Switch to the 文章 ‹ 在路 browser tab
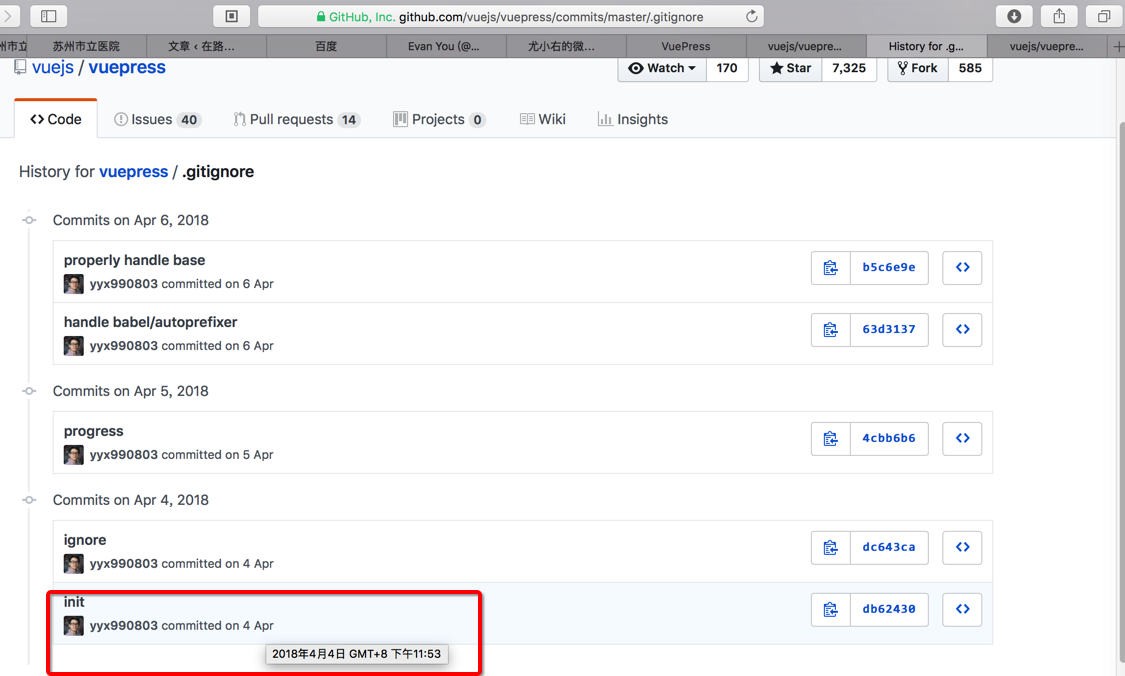Image resolution: width=1125 pixels, height=676 pixels. [207, 47]
